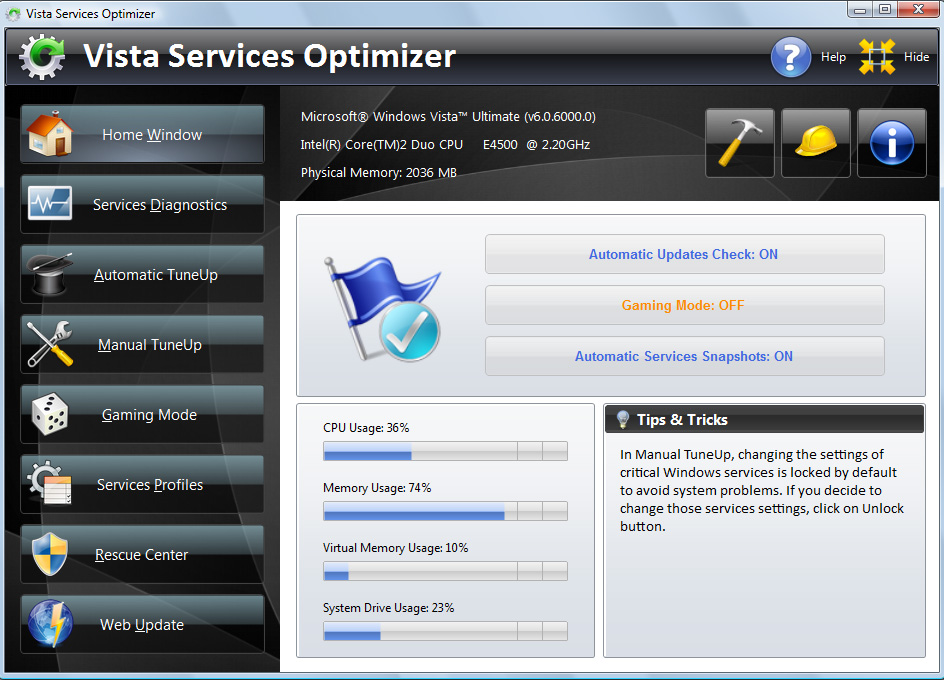Viewport: 944px width, 680px height.
Task: Minimize the Vista Services Optimizer window
Action: click(860, 9)
